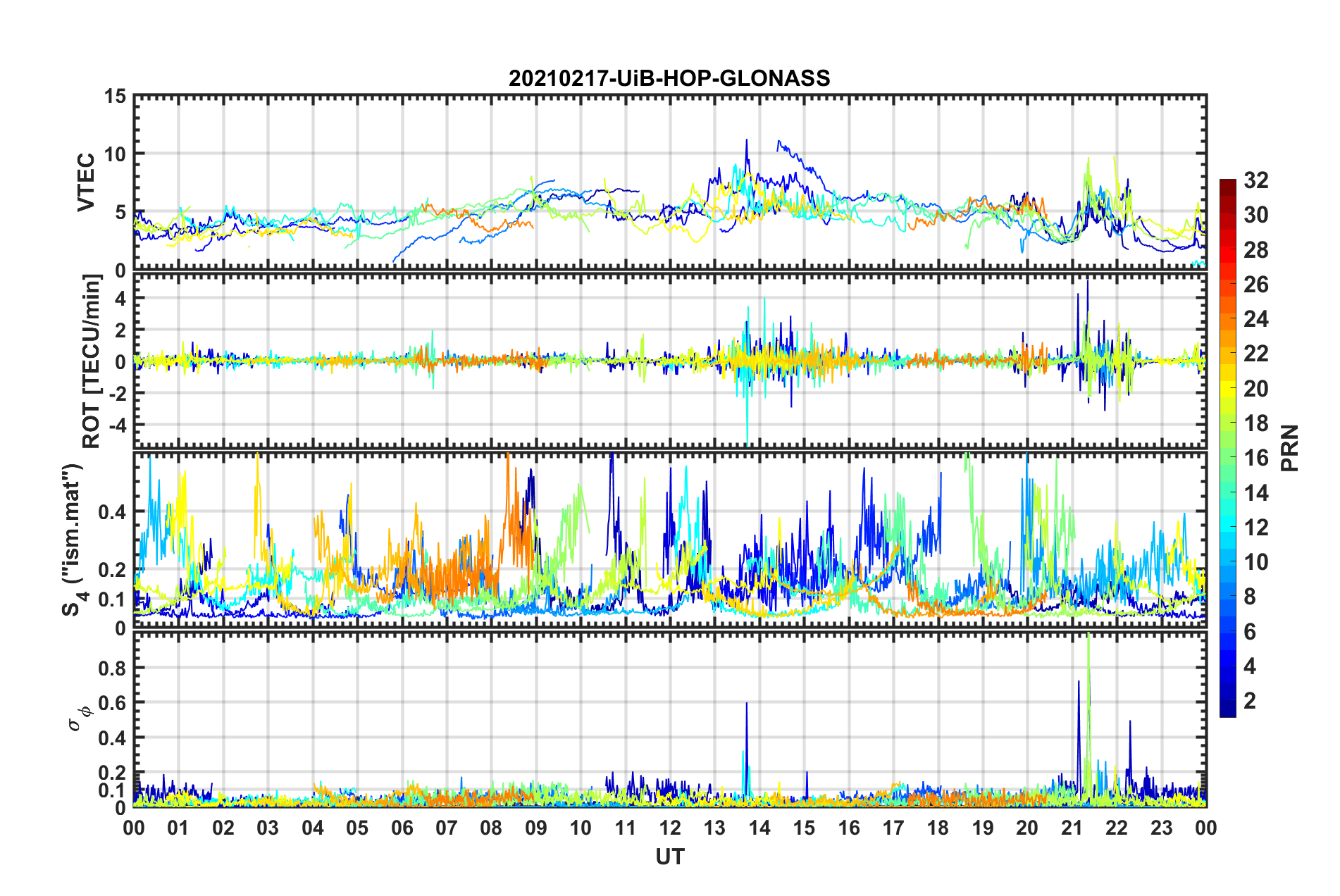Click x-axis tick label 03
Viewport: 1340px width, 896px height.
[x=268, y=828]
